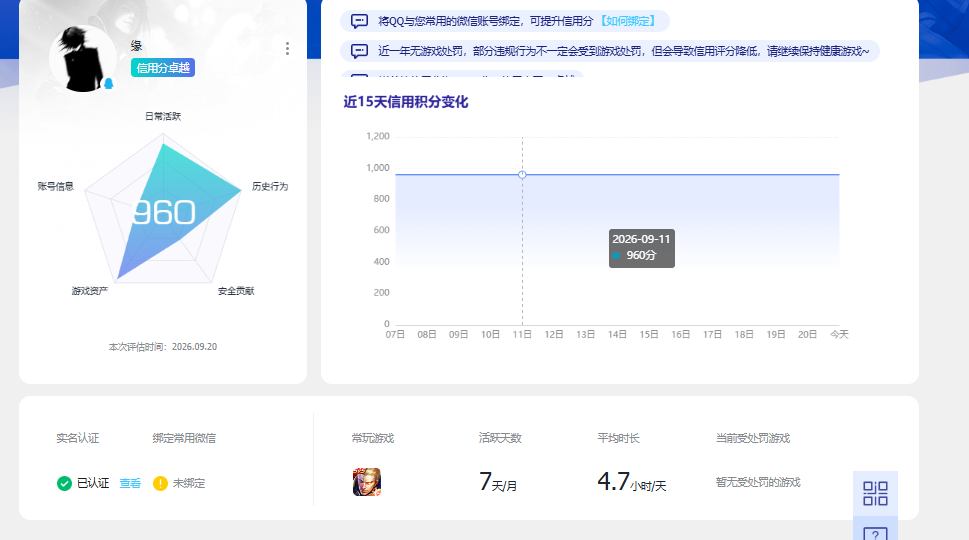
Task: Click the 日常活跃 radar axis label
Action: [x=163, y=116]
